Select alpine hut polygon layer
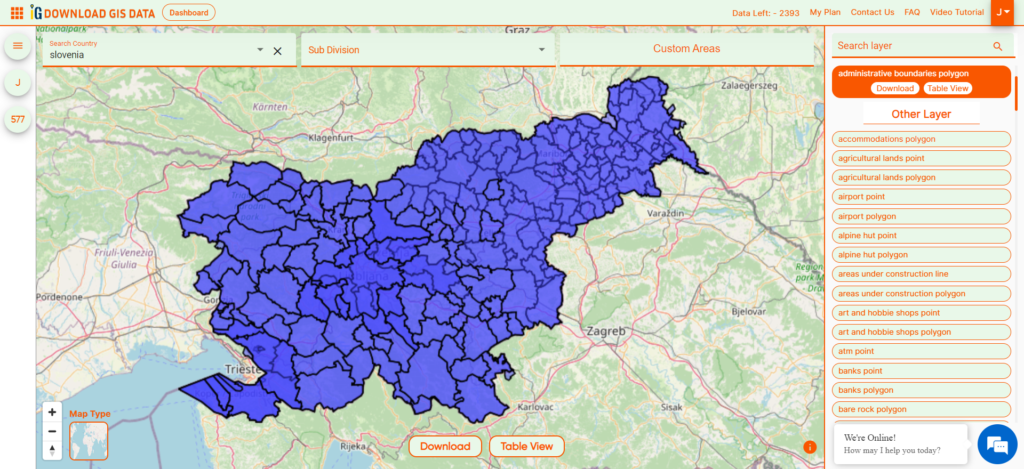This screenshot has height=469, width=1024. (921, 255)
